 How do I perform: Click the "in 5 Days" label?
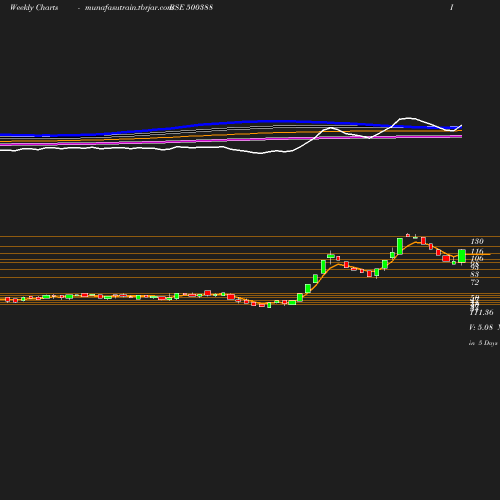(x=483, y=343)
